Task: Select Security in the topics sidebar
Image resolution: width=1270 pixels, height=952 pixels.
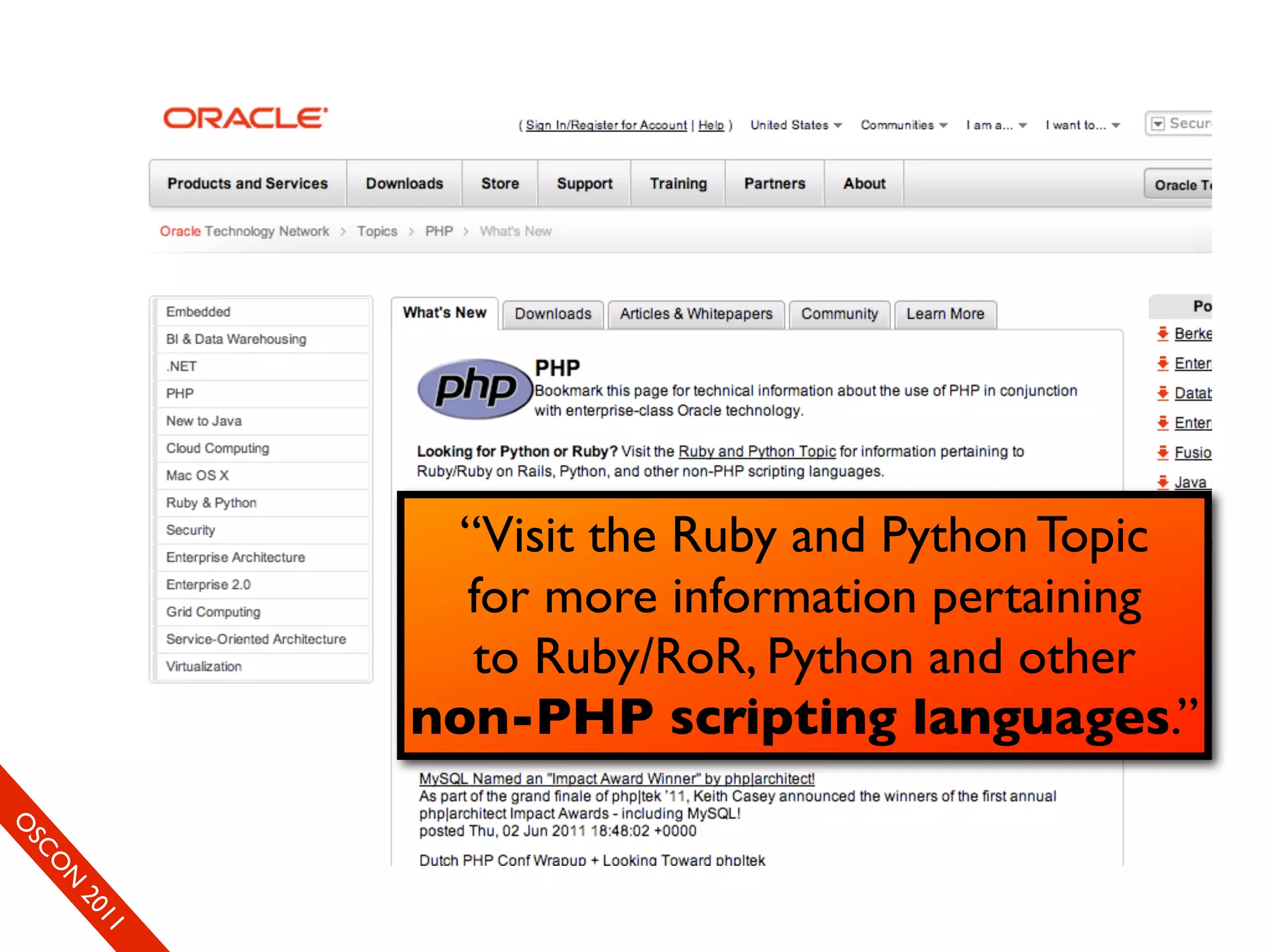Action: (x=262, y=530)
